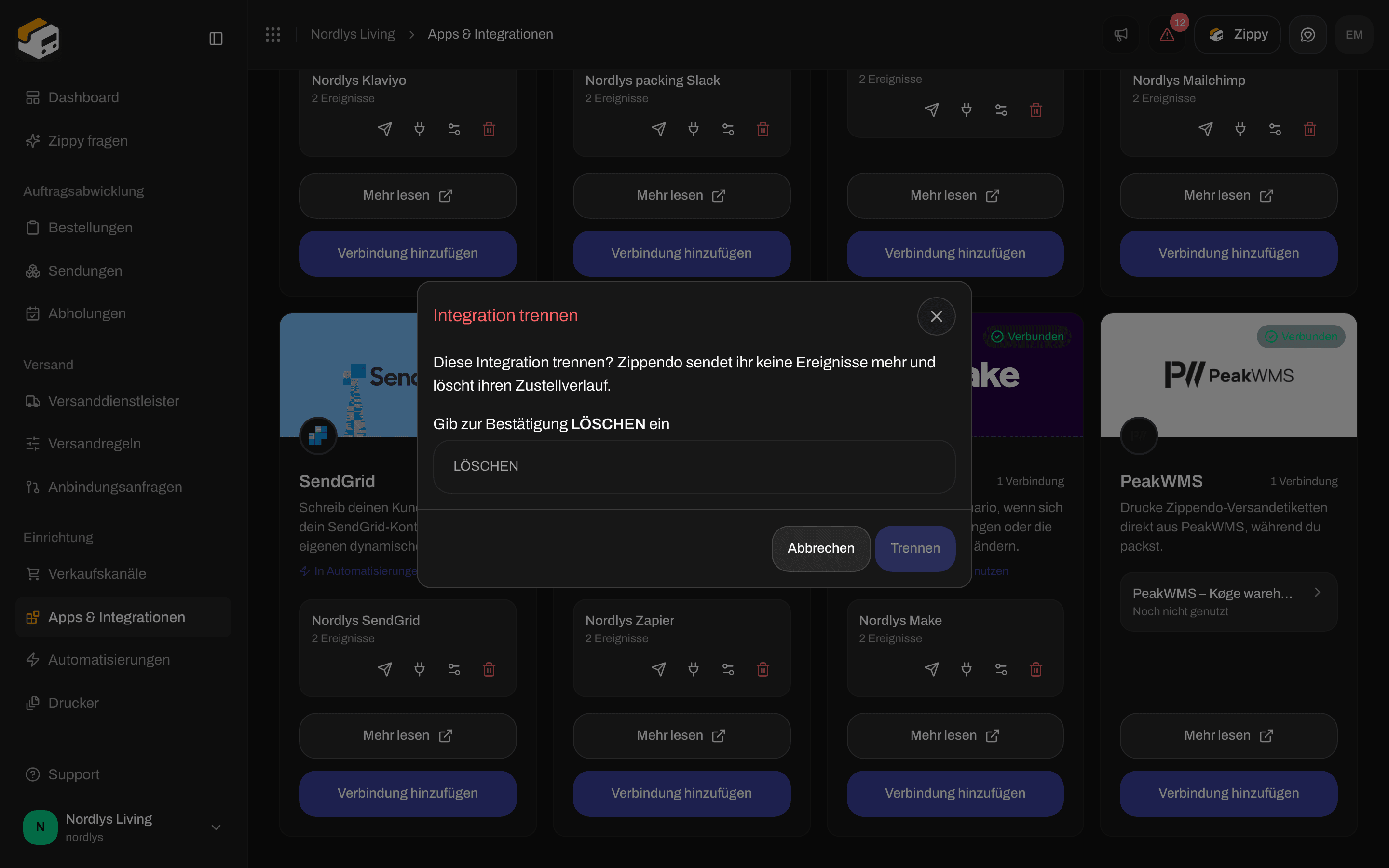Open Zippy fragen in sidebar
Screen dimensions: 1389x868
coord(123,141)
